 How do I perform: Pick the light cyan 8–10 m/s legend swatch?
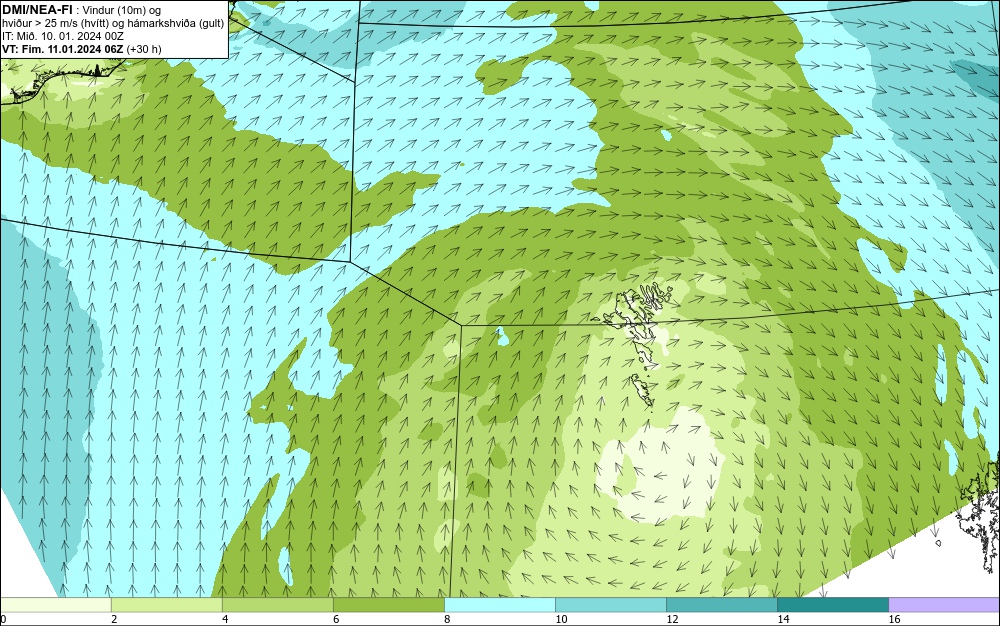[499, 605]
